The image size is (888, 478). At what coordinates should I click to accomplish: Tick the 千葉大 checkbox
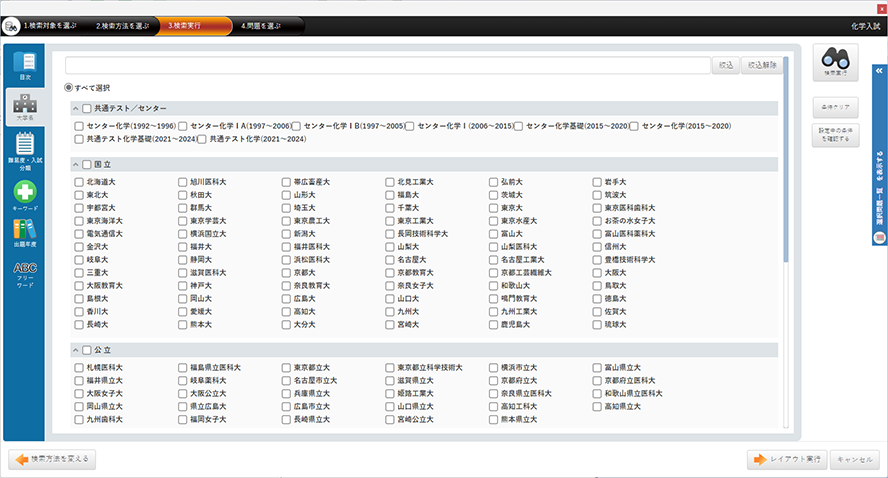tap(390, 208)
